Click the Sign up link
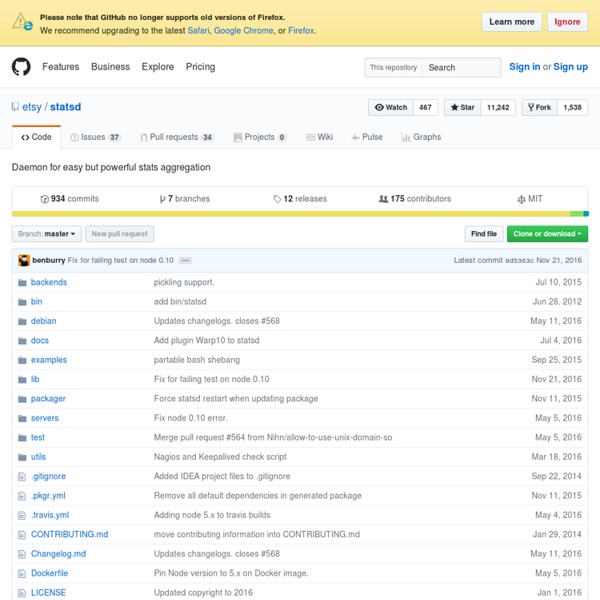The width and height of the screenshot is (600, 600). (x=571, y=67)
